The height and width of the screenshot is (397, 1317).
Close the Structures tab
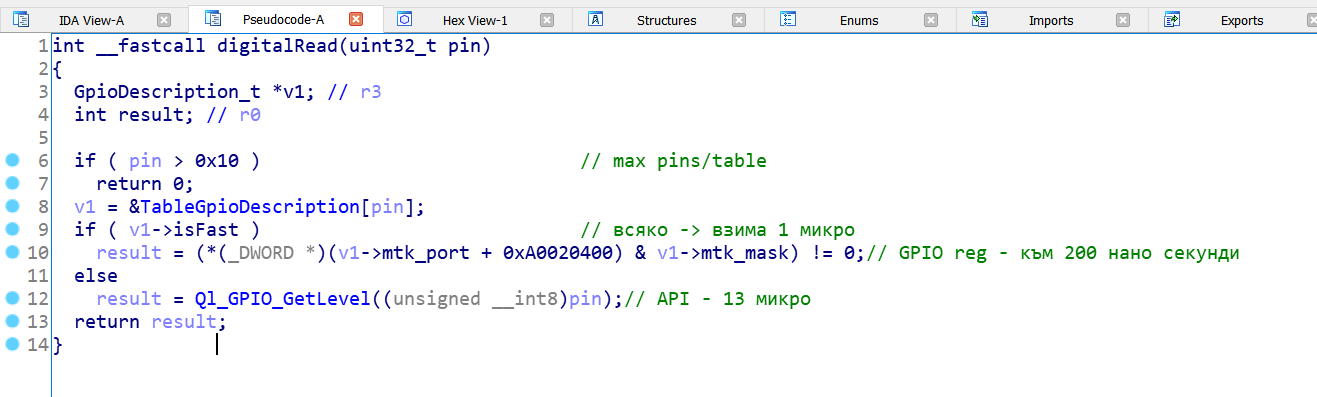[739, 20]
